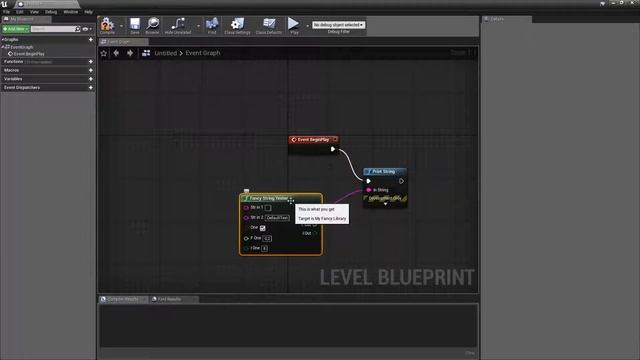Open the Window menu
This screenshot has height=360, width=640.
(x=71, y=12)
